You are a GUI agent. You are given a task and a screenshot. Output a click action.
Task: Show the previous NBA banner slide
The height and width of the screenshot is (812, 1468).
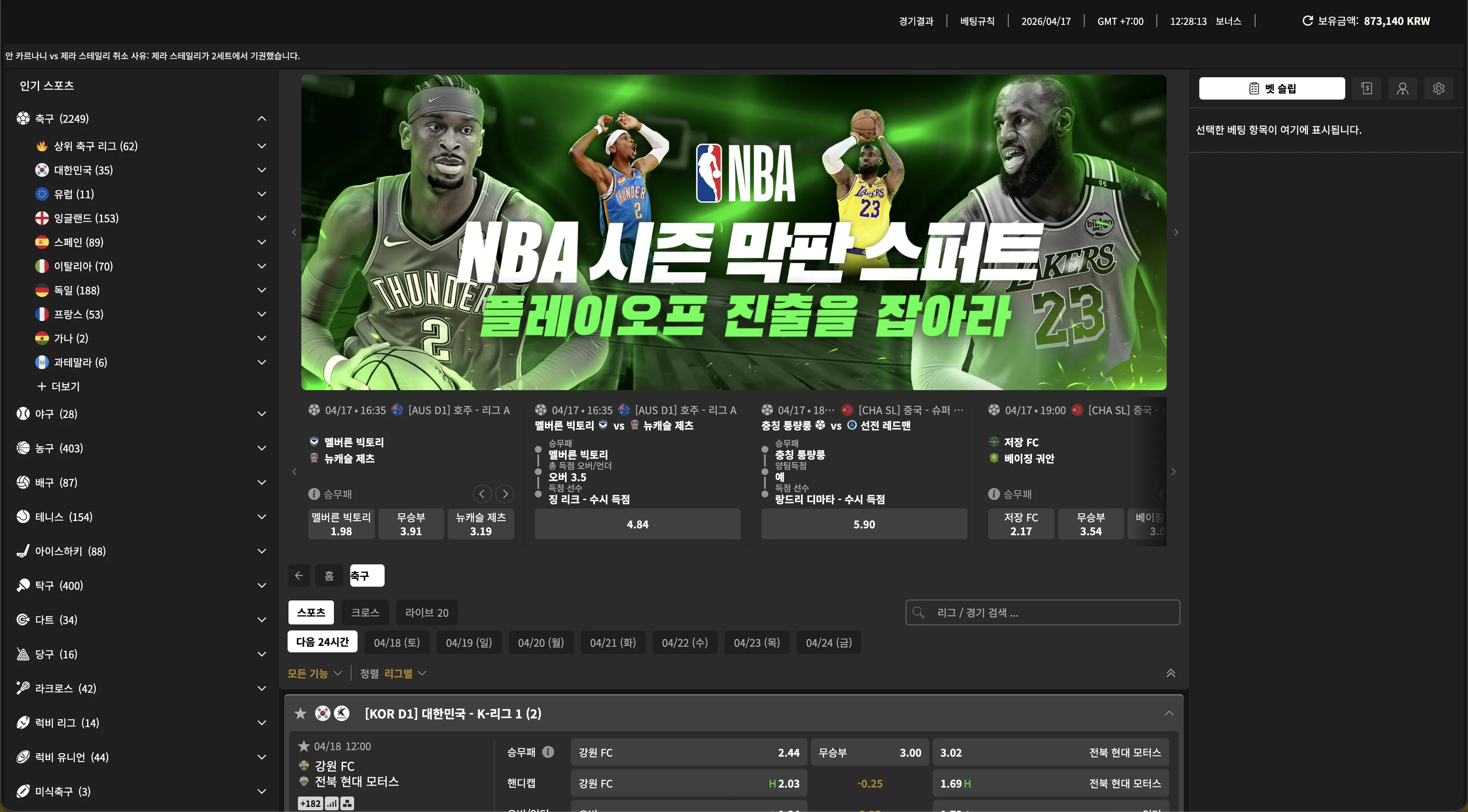tap(294, 233)
